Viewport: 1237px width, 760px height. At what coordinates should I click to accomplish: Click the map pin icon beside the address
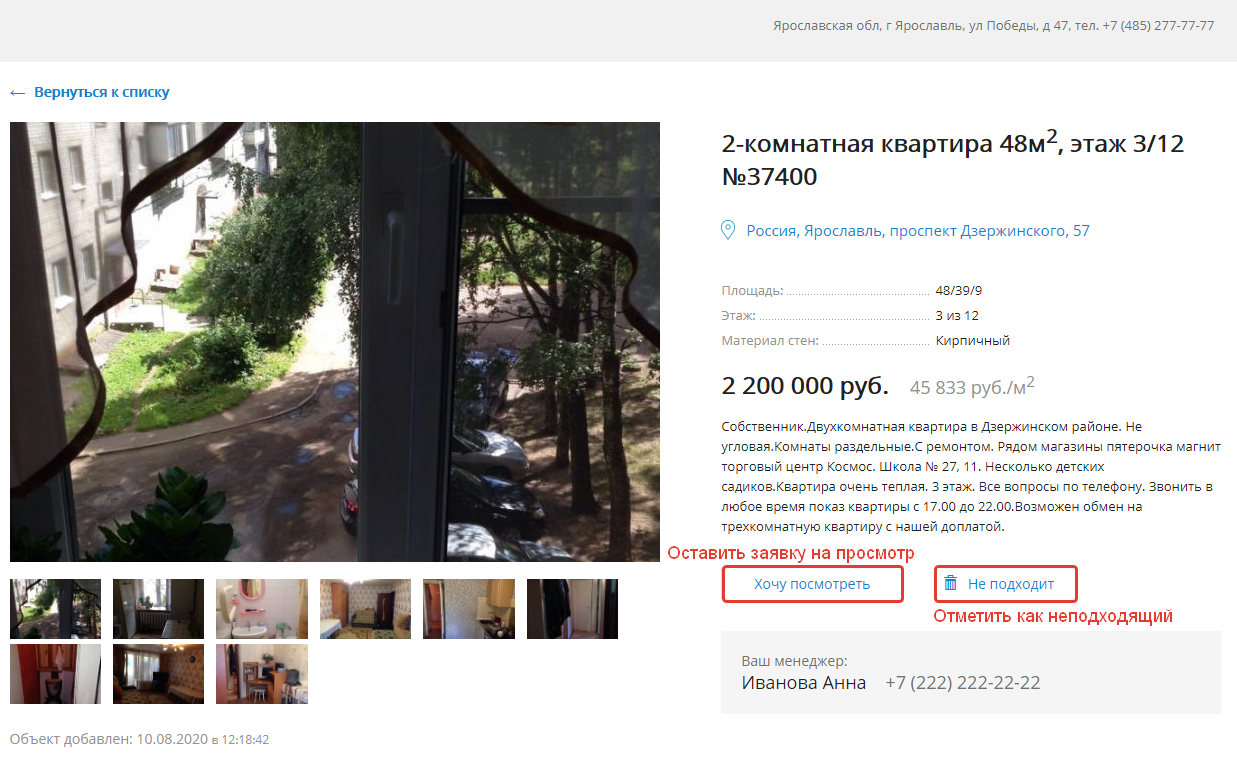coord(729,231)
